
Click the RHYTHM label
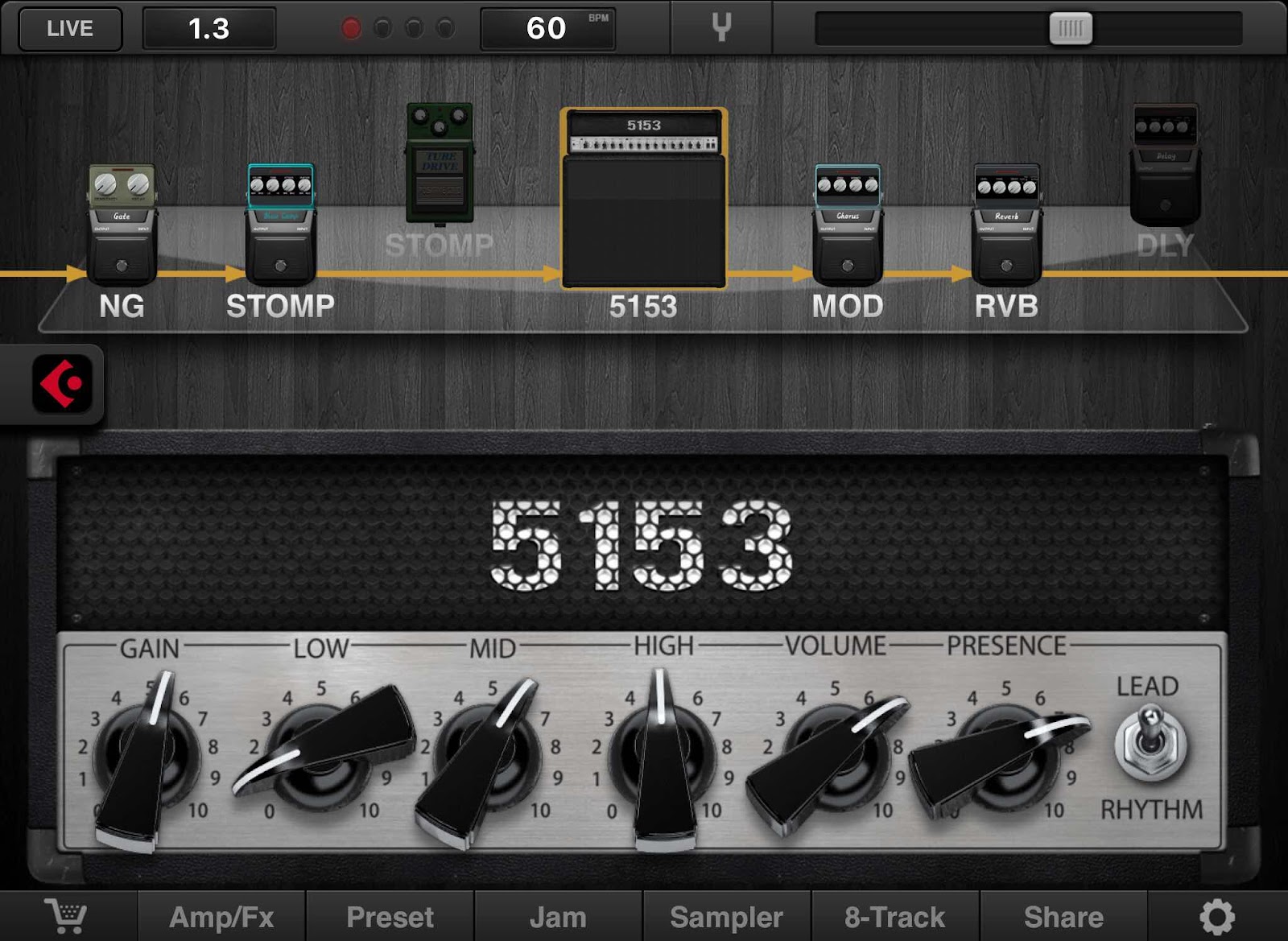click(1151, 809)
